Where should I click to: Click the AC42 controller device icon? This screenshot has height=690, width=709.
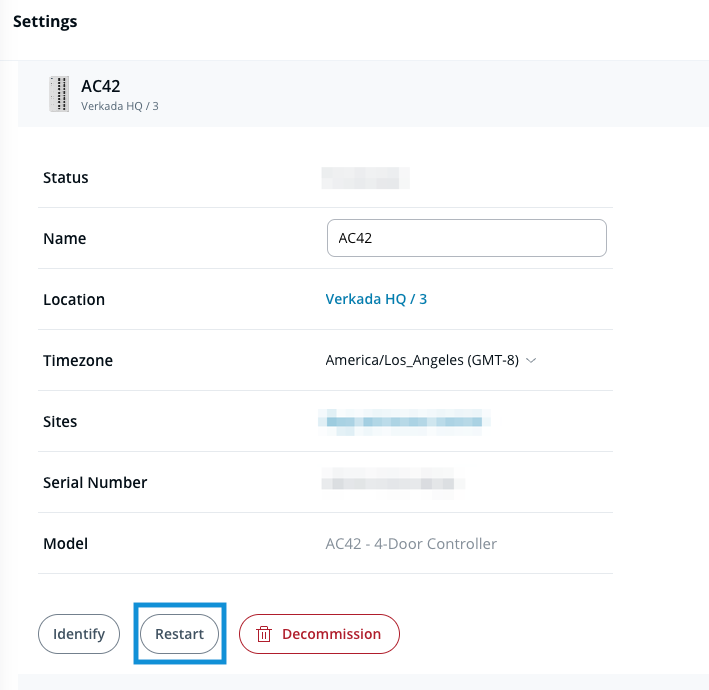pyautogui.click(x=59, y=93)
